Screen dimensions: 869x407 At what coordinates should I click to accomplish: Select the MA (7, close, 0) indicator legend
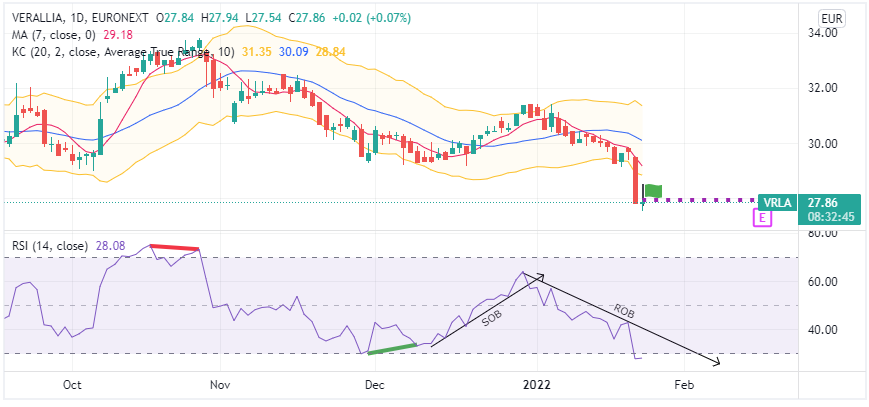(54, 35)
